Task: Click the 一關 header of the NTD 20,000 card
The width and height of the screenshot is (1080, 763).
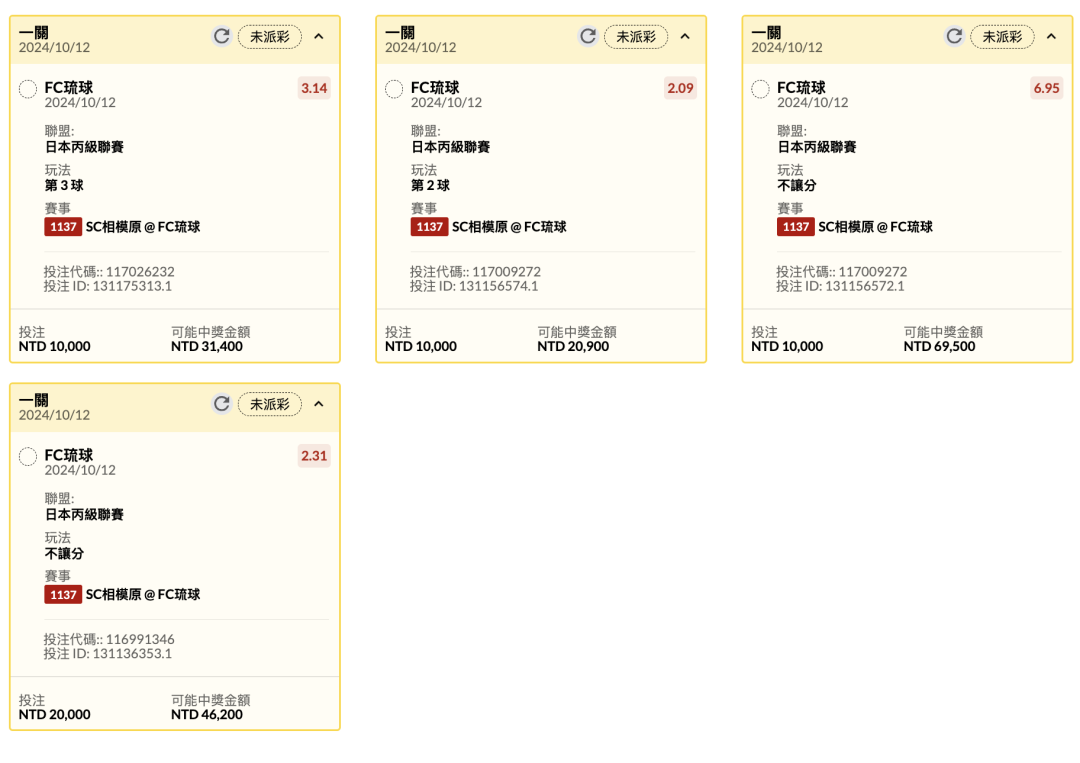Action: tap(34, 400)
